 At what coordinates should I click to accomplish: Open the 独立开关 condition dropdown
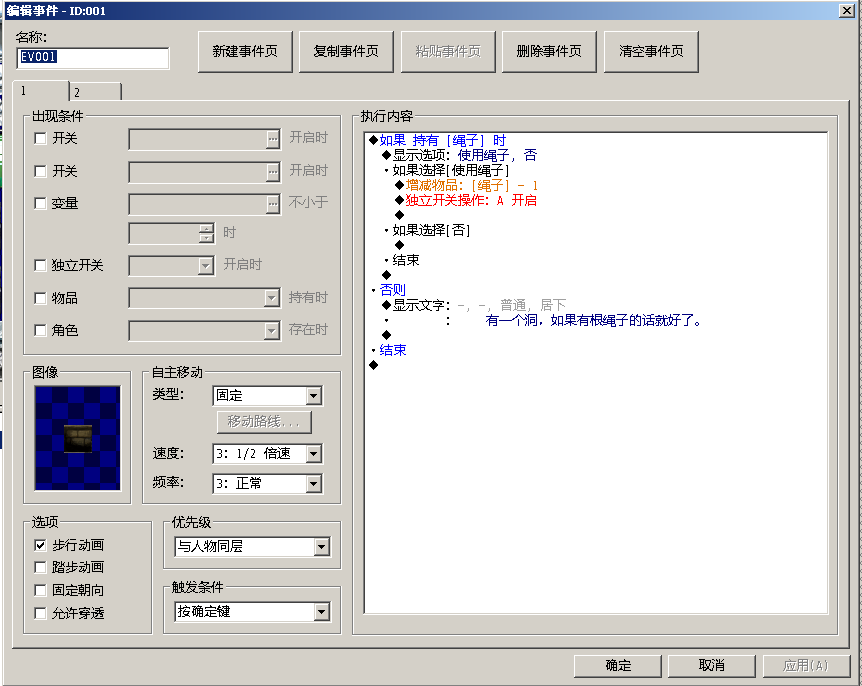click(172, 266)
